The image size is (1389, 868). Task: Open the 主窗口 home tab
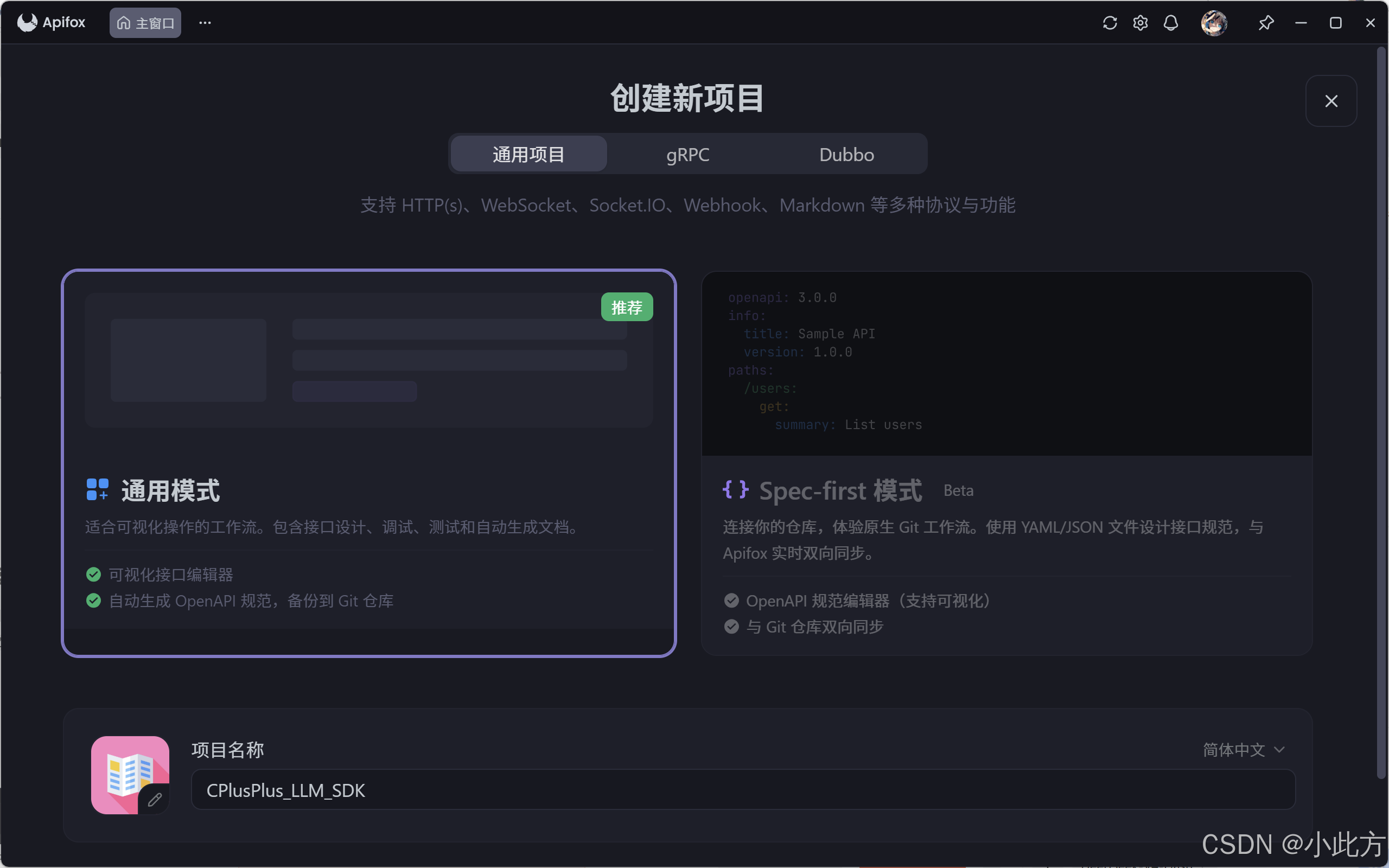(145, 23)
